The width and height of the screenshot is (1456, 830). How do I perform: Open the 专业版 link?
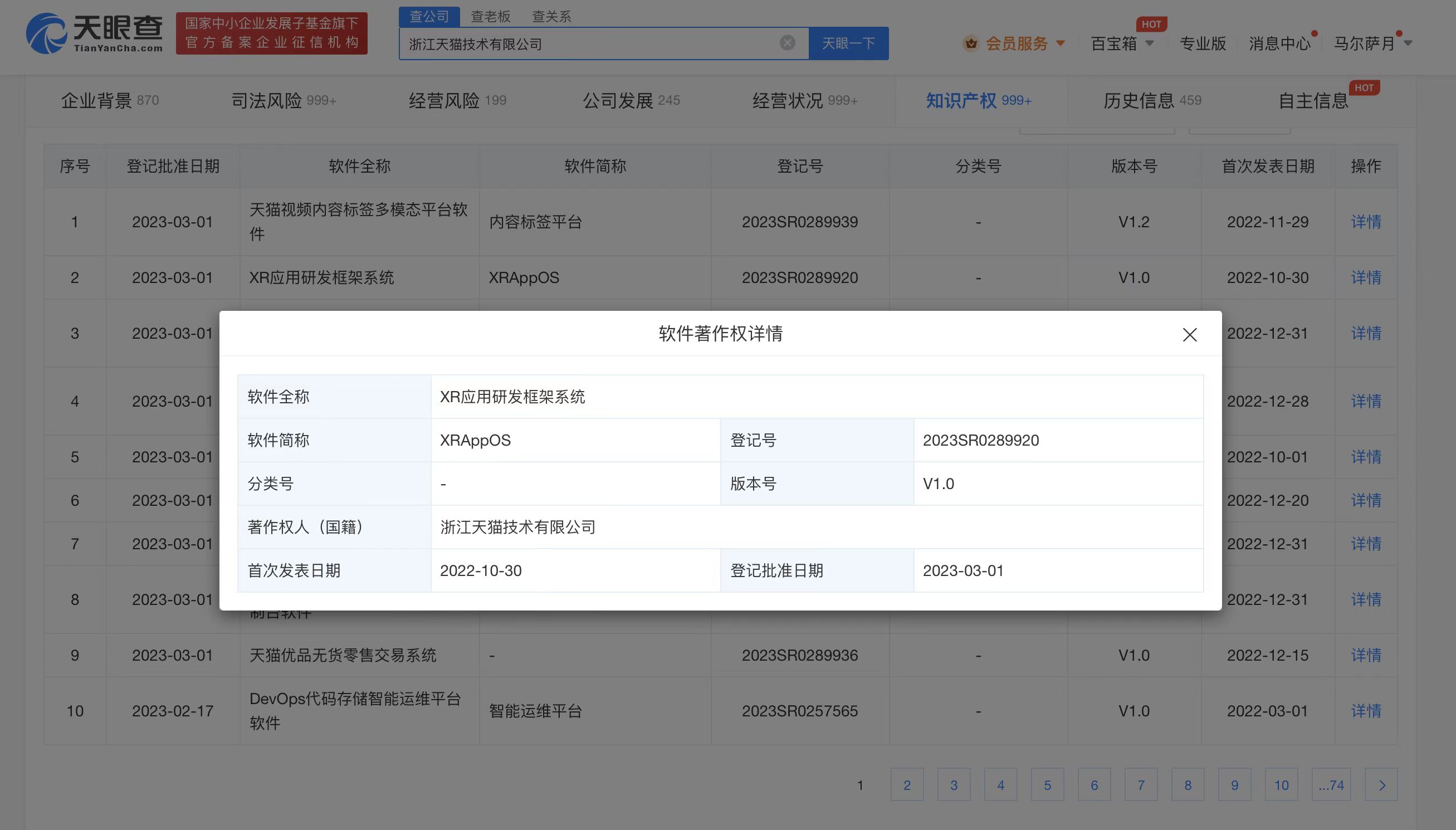pos(1203,43)
